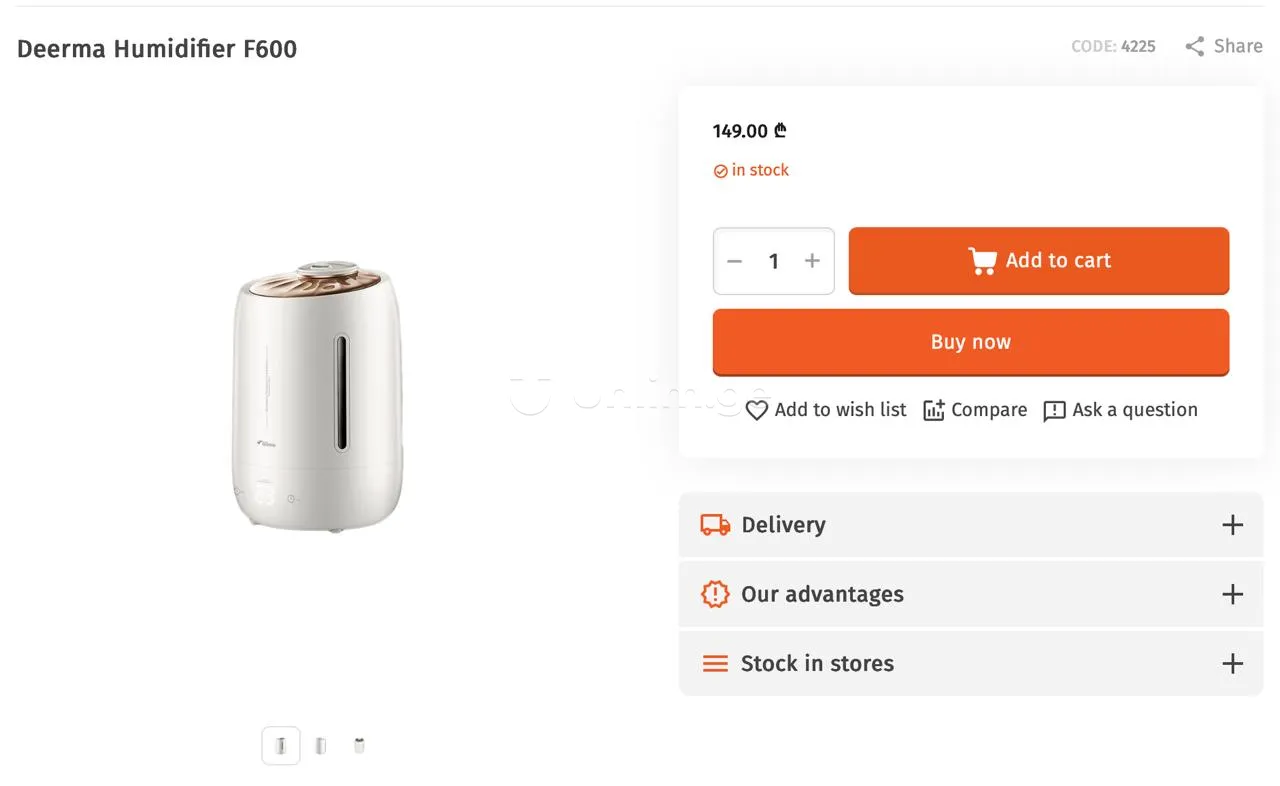Select the second product thumbnail
The height and width of the screenshot is (786, 1280).
(x=320, y=745)
